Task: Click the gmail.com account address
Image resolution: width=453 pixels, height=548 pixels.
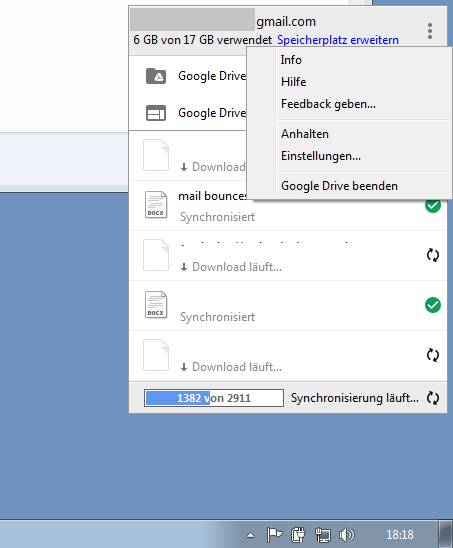Action: [286, 22]
